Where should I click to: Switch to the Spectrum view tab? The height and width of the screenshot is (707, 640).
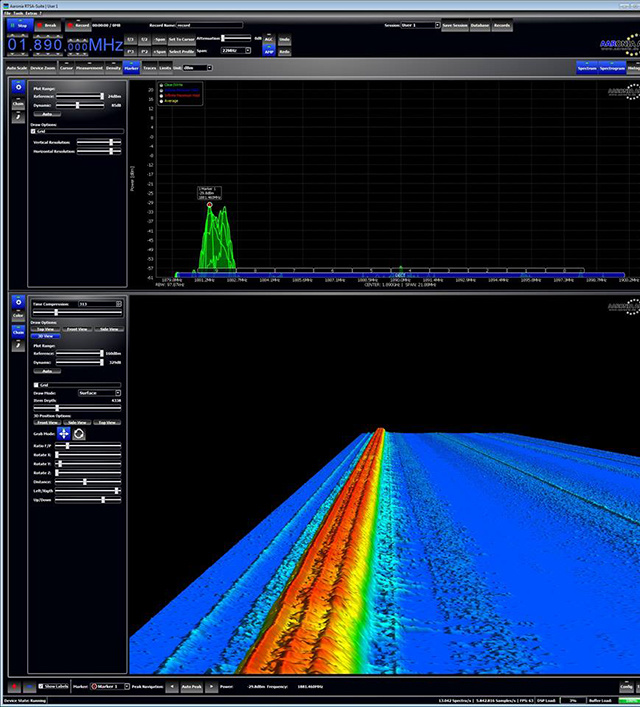point(587,67)
